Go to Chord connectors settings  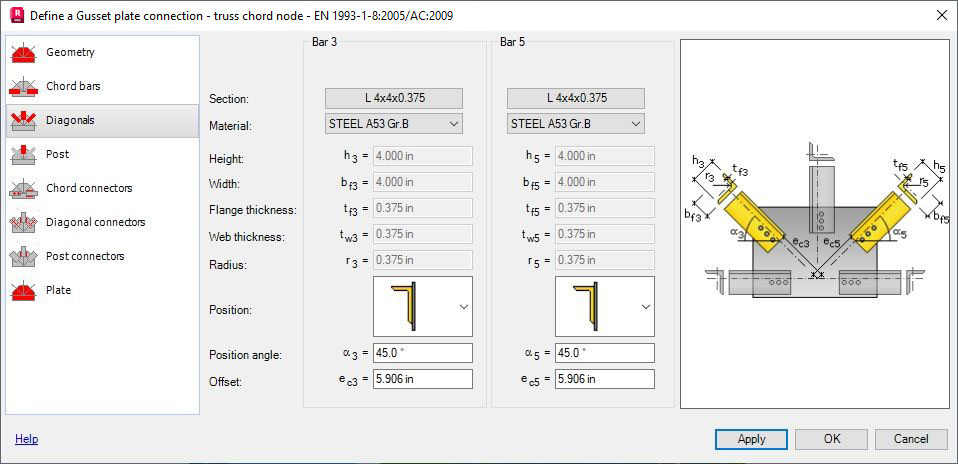click(x=89, y=188)
